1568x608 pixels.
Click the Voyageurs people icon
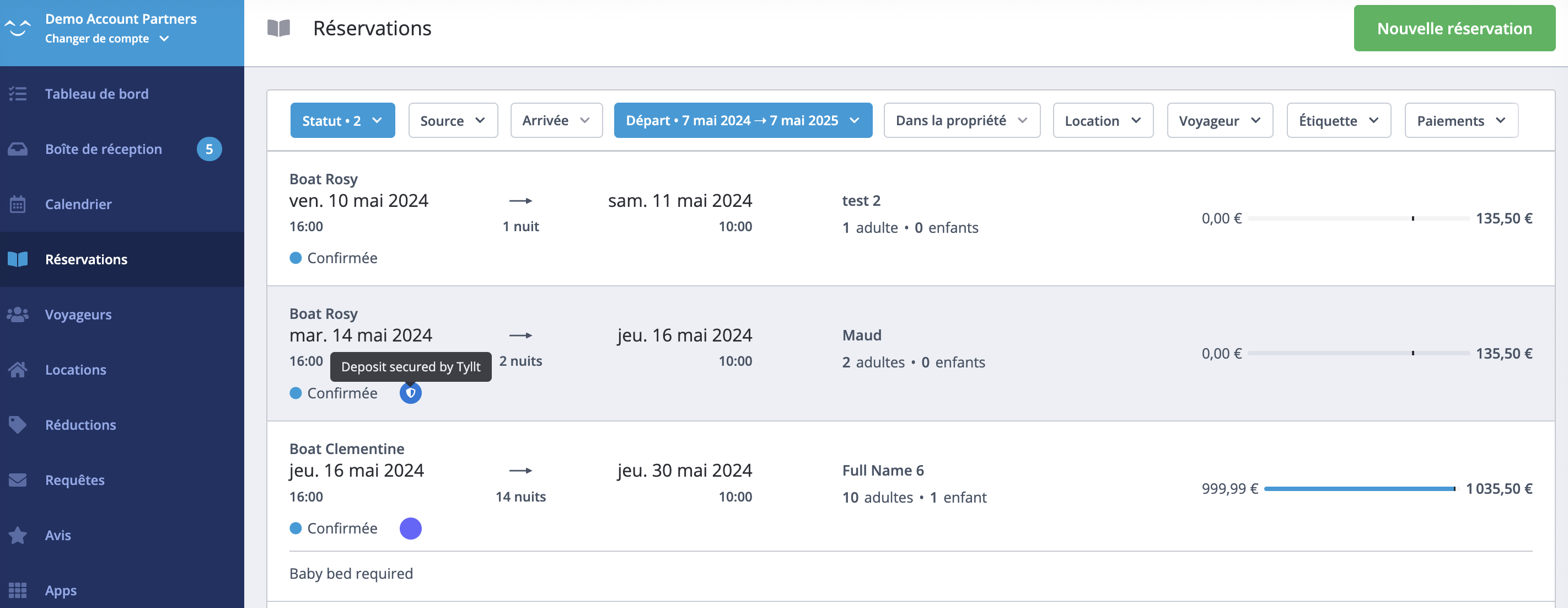(18, 314)
